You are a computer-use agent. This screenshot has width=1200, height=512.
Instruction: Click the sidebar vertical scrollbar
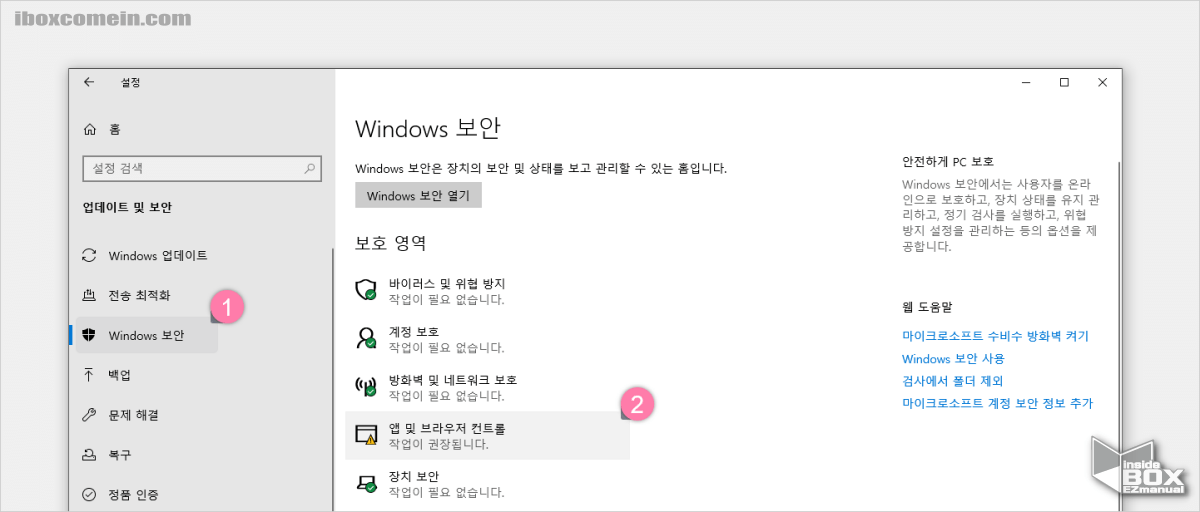pos(332,380)
